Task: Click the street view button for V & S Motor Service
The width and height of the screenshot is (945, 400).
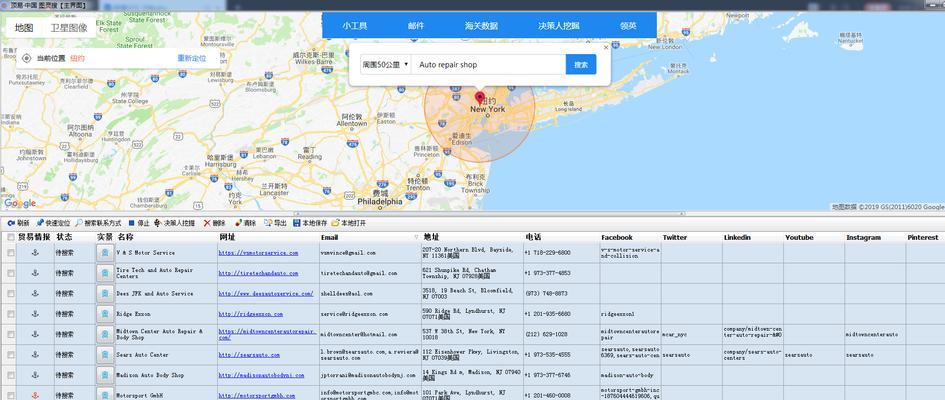Action: pyautogui.click(x=105, y=253)
